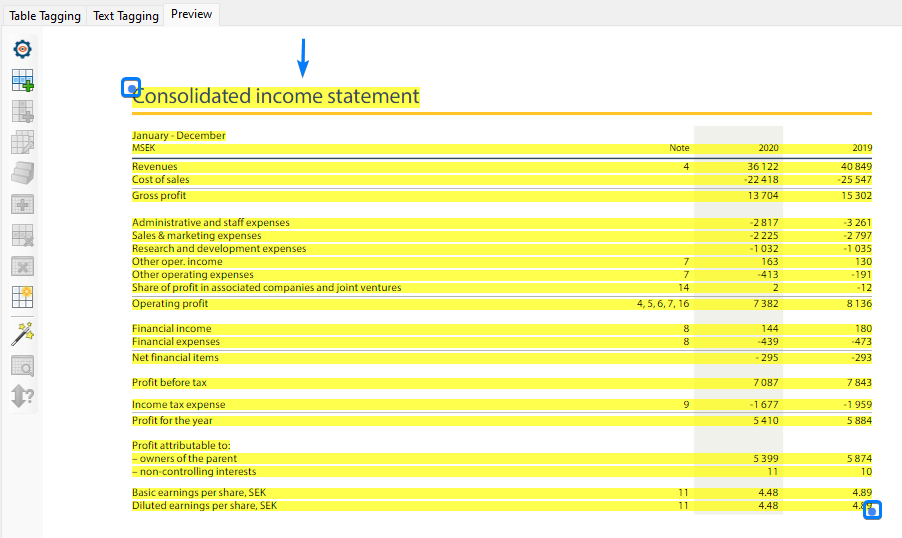902x538 pixels.
Task: Click the grayed insert row plus icon
Action: click(x=22, y=204)
